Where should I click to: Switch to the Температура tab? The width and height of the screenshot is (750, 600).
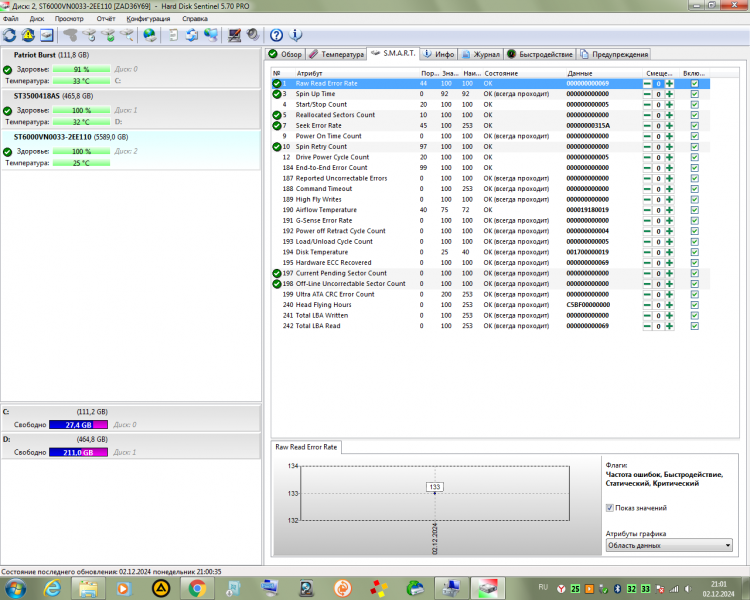pyautogui.click(x=336, y=54)
